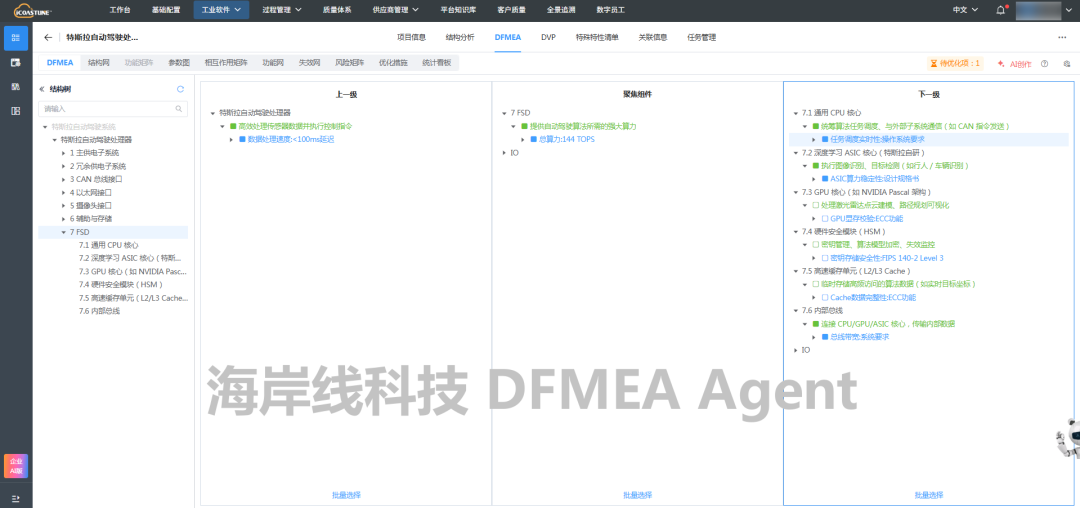Image resolution: width=1080 pixels, height=508 pixels.
Task: Toggle blue square on 数据处理速度:<100ms延迟
Action: point(242,139)
